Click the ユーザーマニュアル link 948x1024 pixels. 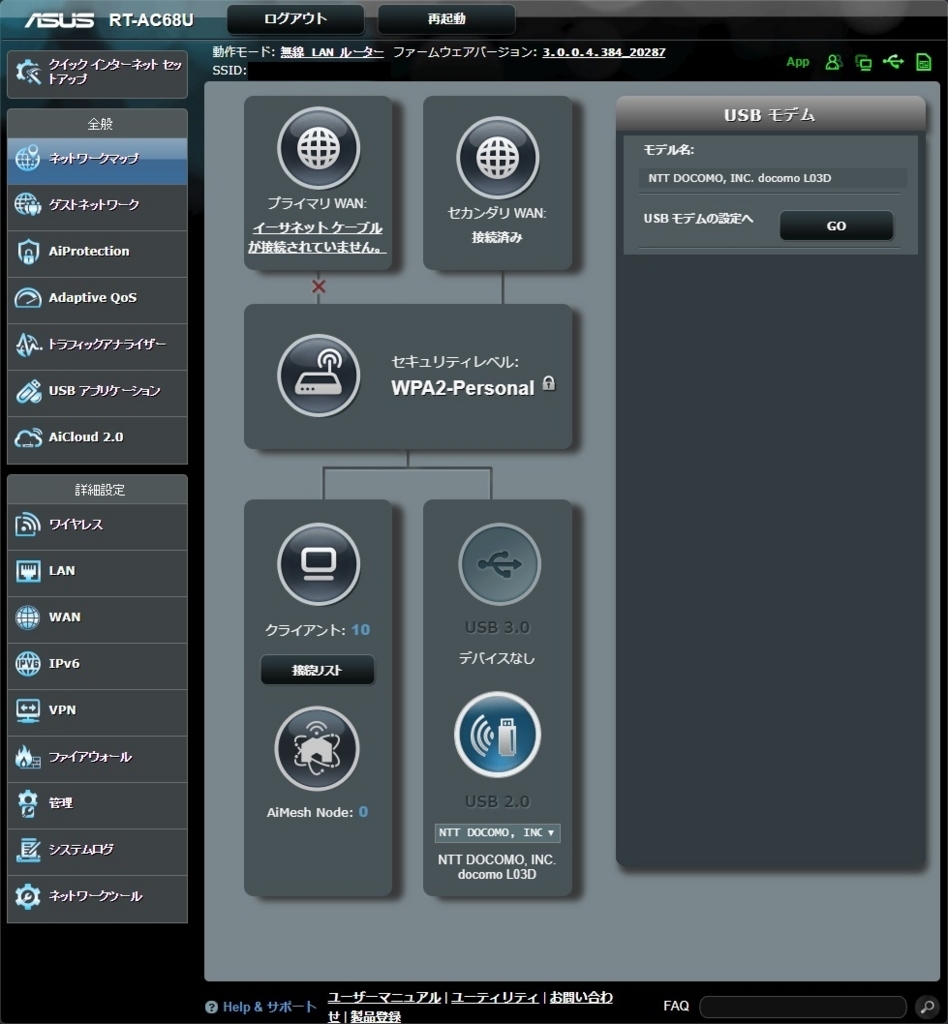click(x=385, y=997)
